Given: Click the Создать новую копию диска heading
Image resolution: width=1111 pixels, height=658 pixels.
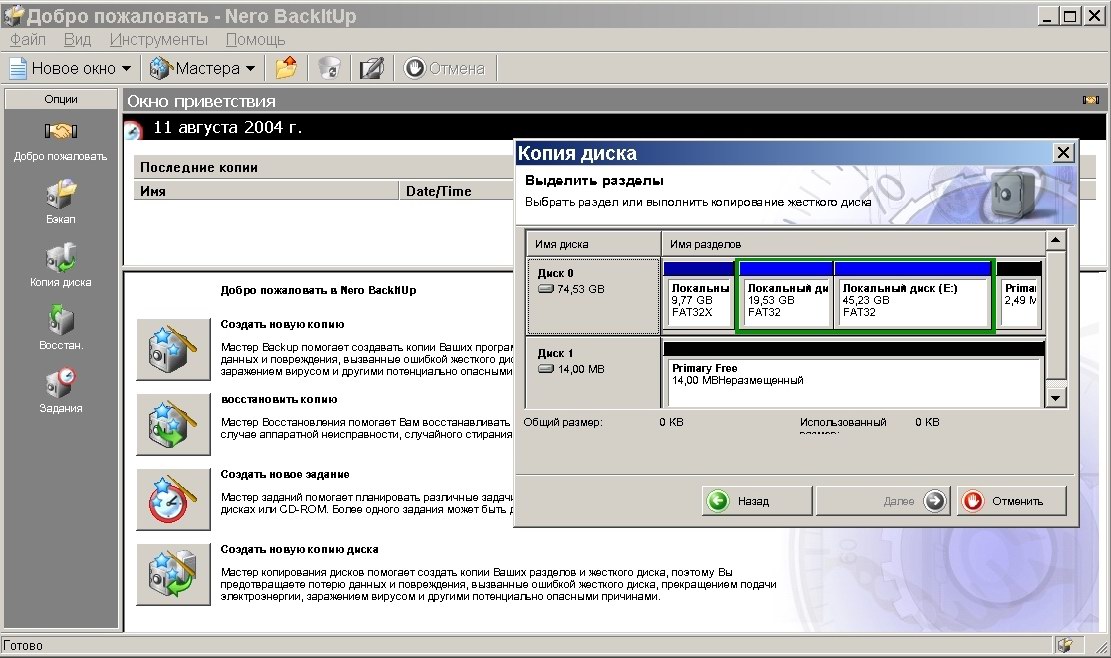Looking at the screenshot, I should [299, 550].
